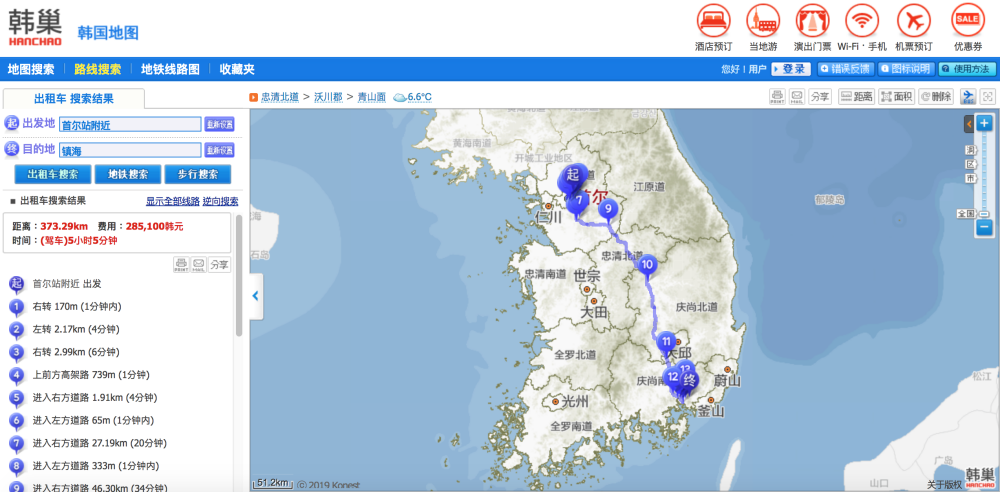Select the distance measuring tool (距离)
This screenshot has width=1000, height=492.
point(857,97)
